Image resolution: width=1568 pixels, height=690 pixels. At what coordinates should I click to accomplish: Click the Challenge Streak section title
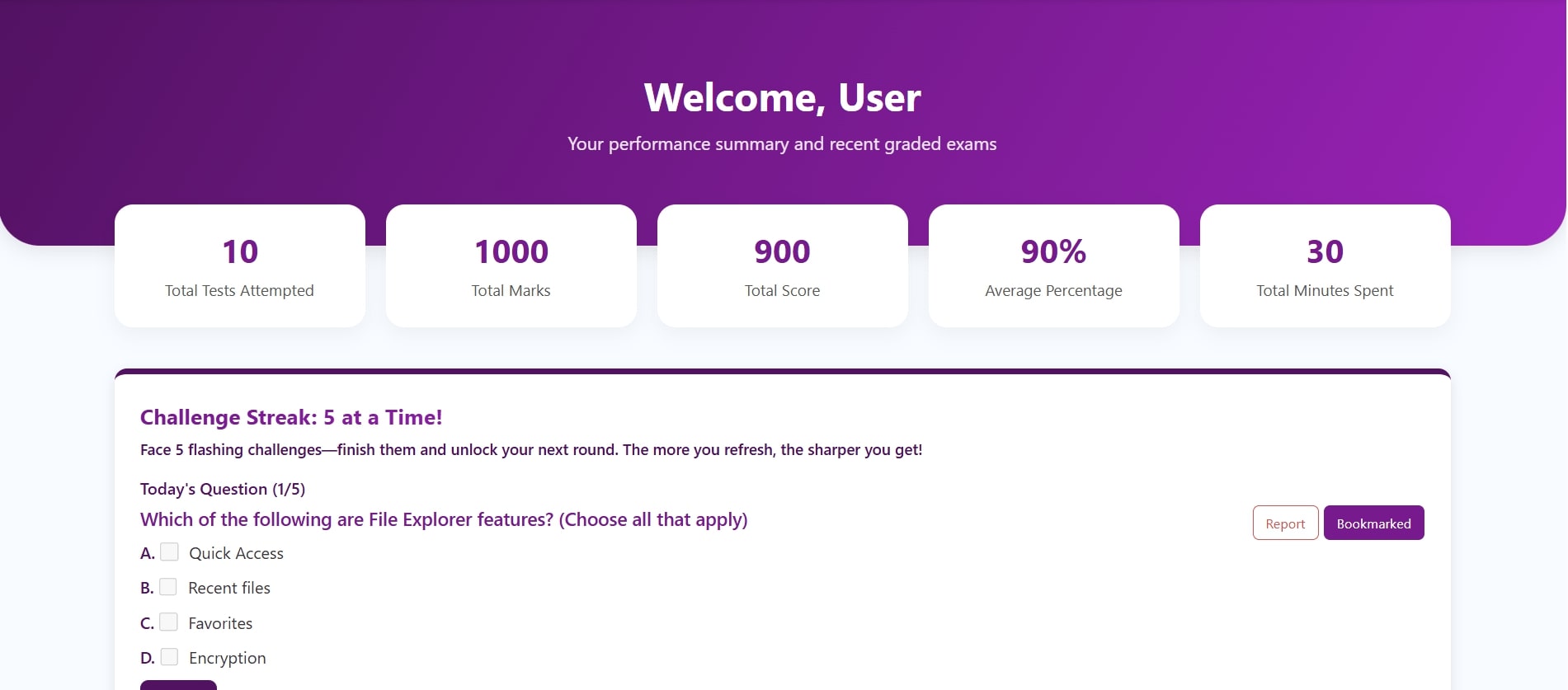[291, 417]
